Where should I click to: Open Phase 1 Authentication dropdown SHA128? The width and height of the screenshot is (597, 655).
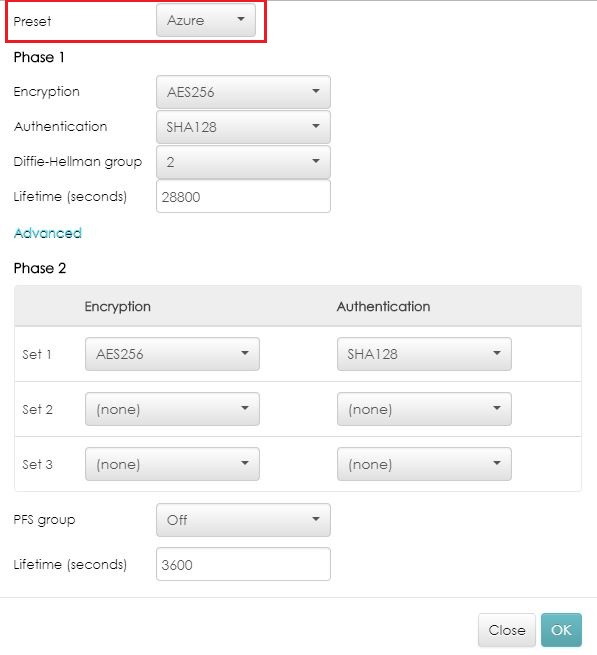pyautogui.click(x=243, y=127)
